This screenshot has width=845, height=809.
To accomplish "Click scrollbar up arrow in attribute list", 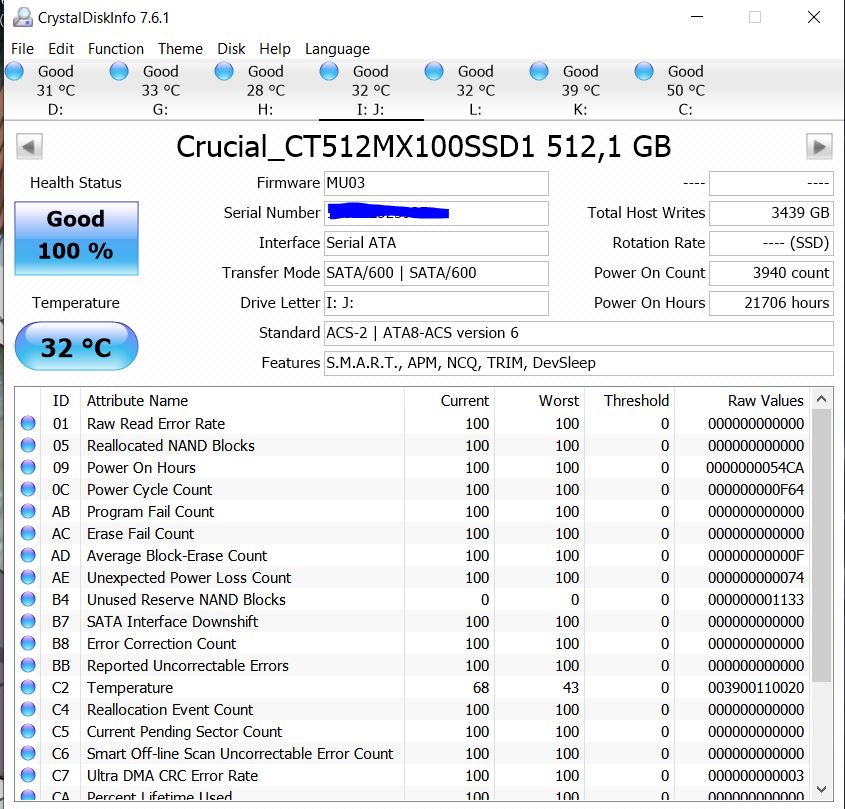I will [821, 399].
